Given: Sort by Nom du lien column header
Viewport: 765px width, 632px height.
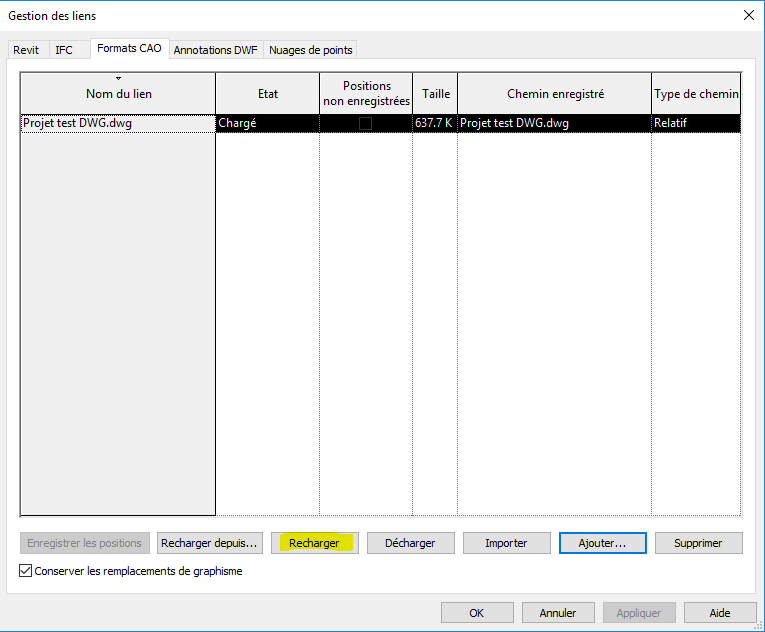Looking at the screenshot, I should coord(118,94).
